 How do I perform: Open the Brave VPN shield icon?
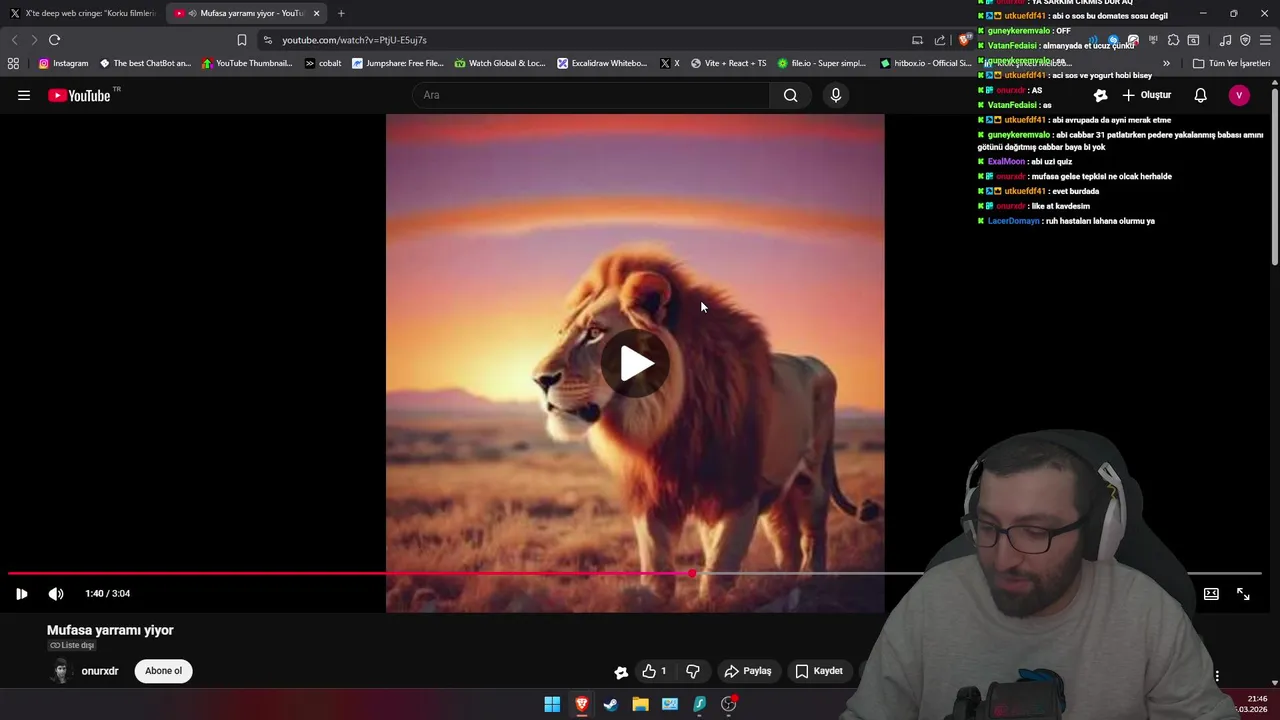tap(1245, 40)
